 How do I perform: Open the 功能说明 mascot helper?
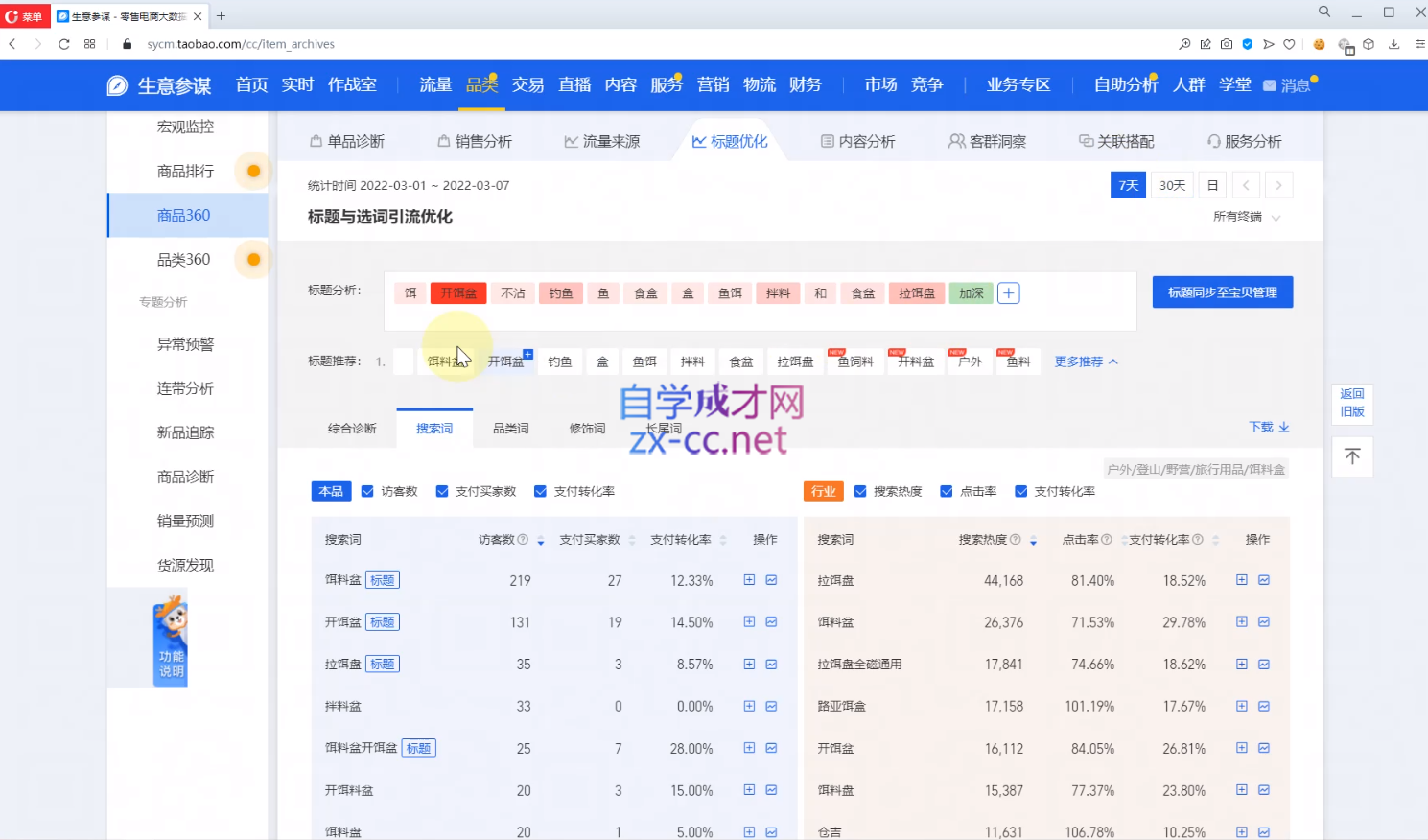[x=171, y=640]
